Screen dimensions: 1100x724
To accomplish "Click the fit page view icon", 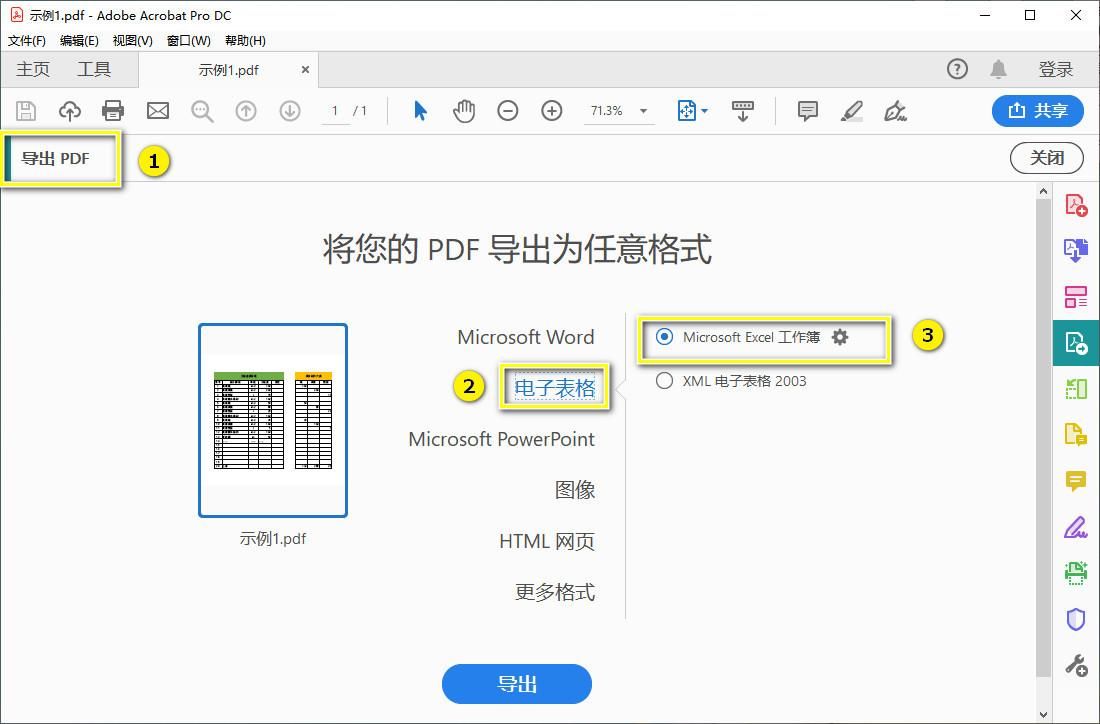I will (x=686, y=111).
